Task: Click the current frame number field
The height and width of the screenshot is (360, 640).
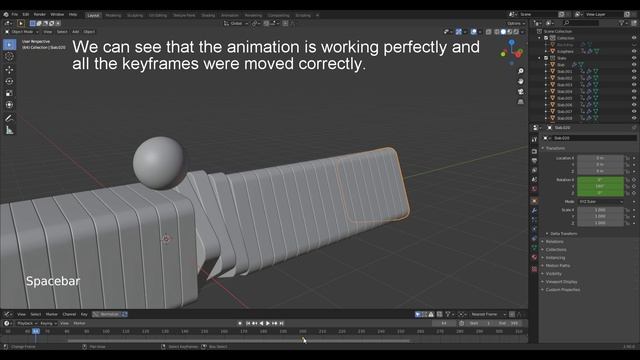Action: [x=443, y=323]
